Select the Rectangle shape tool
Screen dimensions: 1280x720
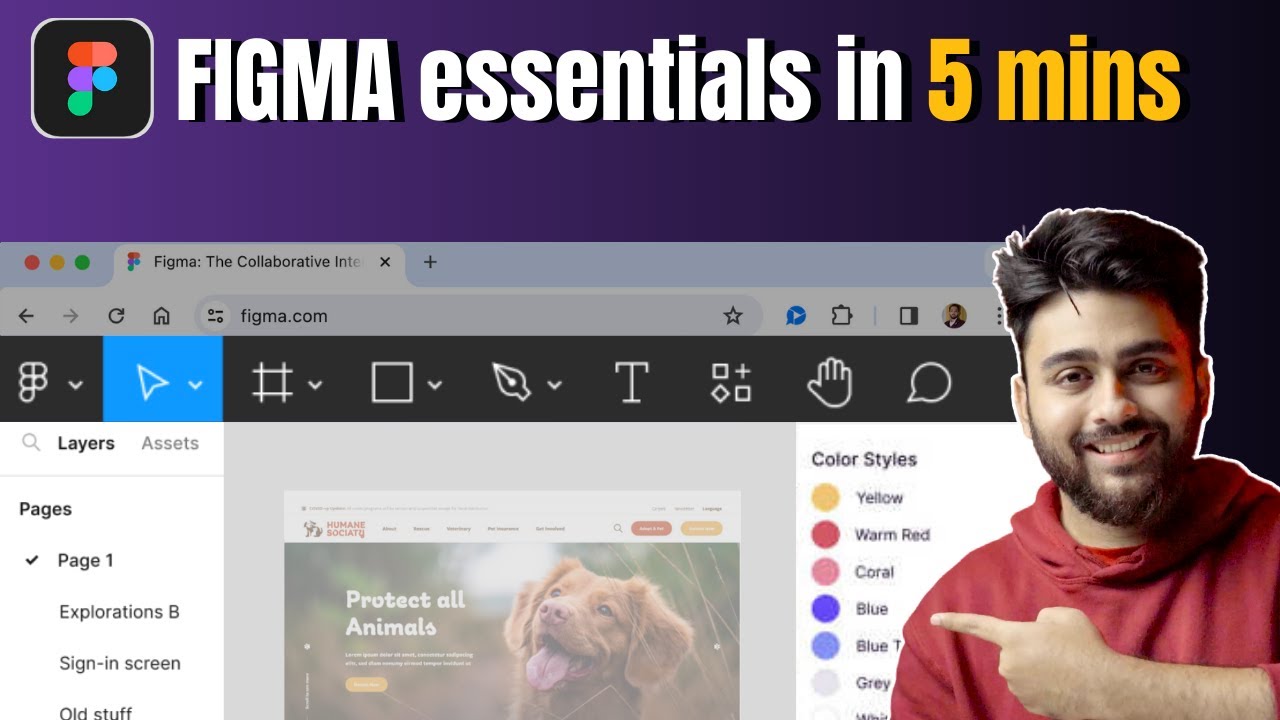[392, 382]
